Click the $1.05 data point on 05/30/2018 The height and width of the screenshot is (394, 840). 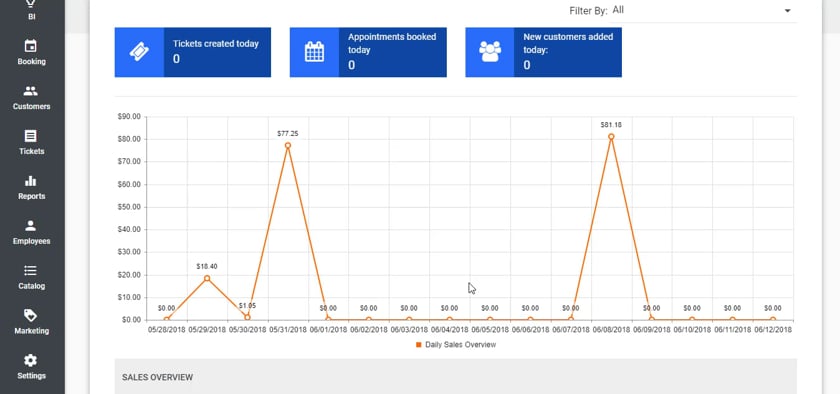[248, 317]
